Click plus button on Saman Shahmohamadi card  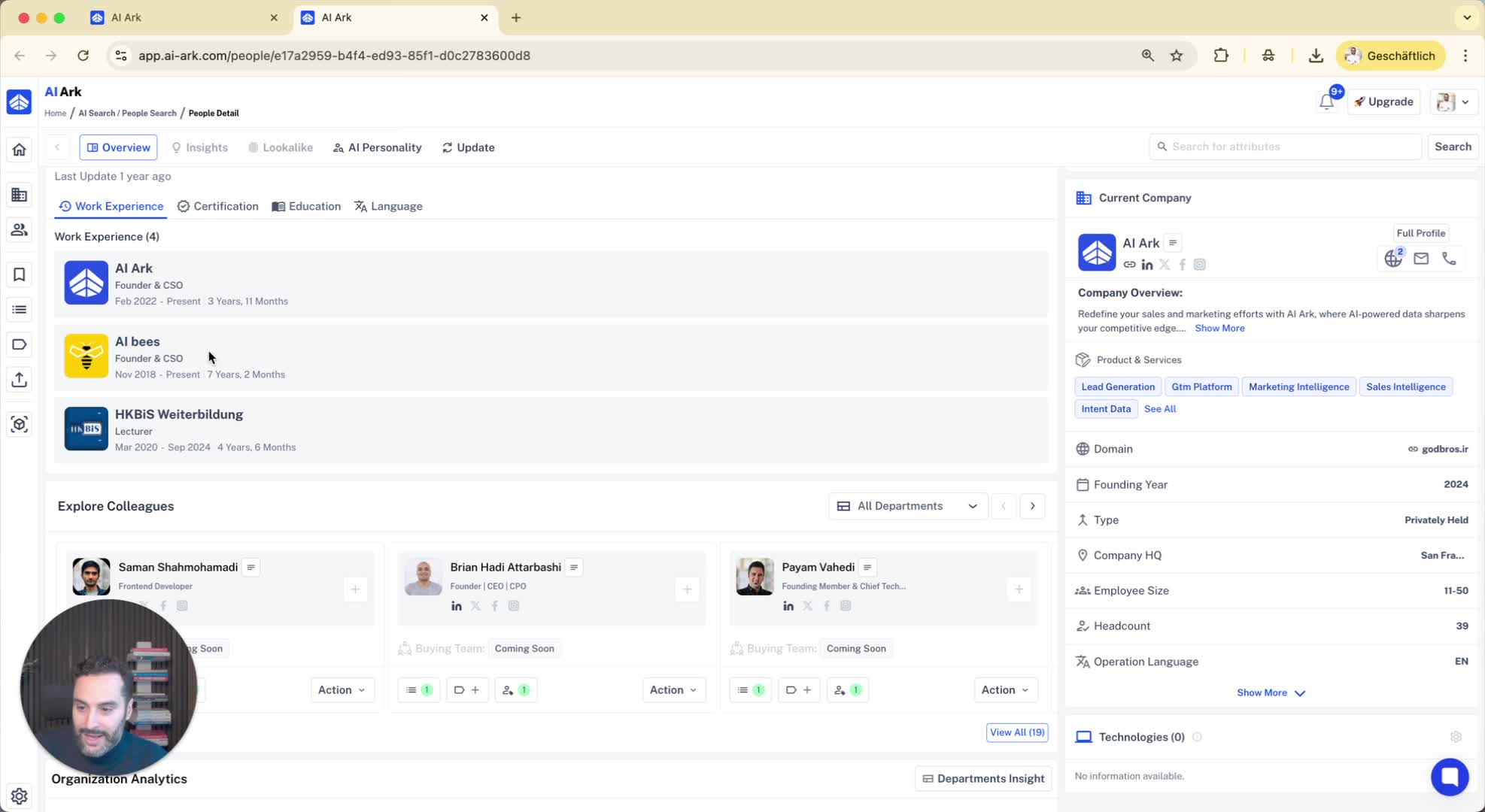(x=355, y=589)
